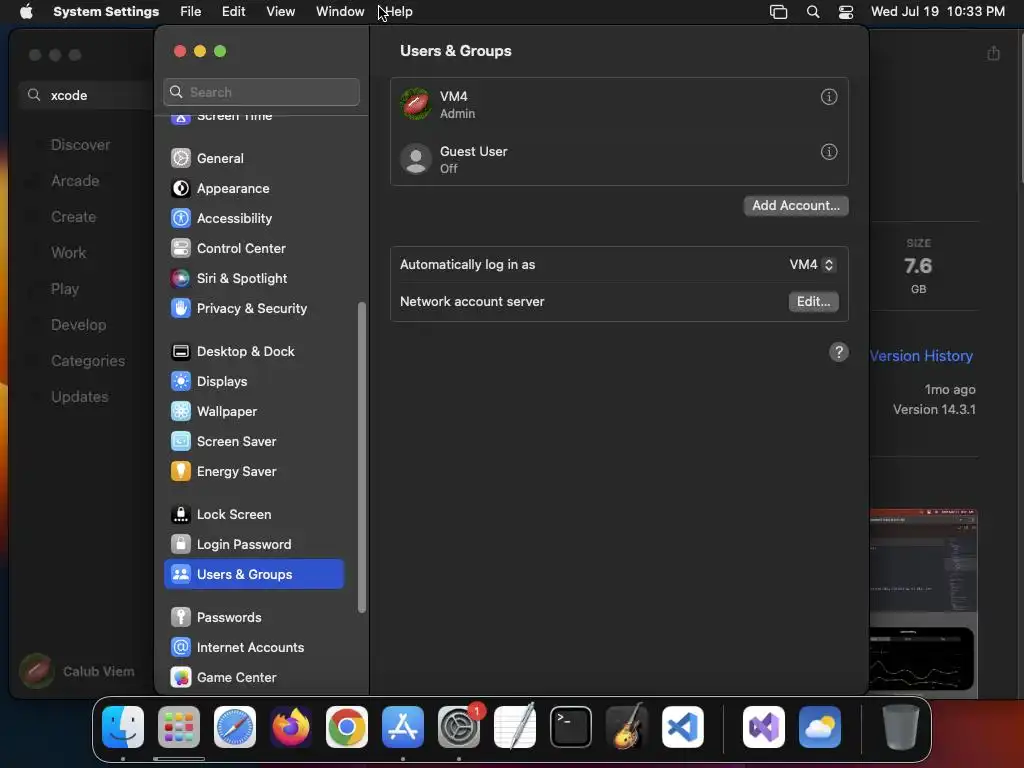This screenshot has width=1024, height=768.
Task: Click the Share icon in App Store window
Action: [x=993, y=54]
